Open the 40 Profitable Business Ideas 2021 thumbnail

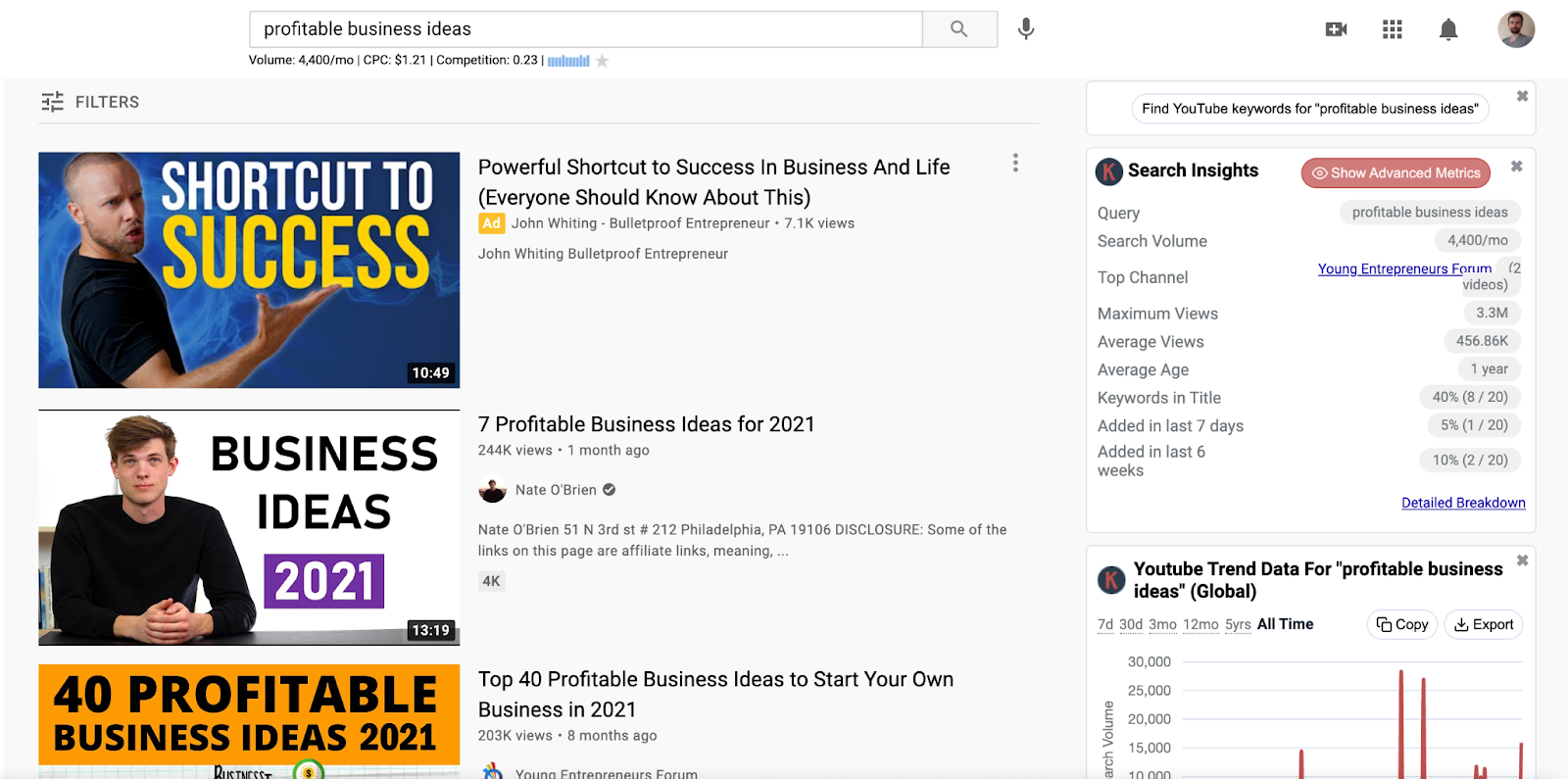click(249, 721)
